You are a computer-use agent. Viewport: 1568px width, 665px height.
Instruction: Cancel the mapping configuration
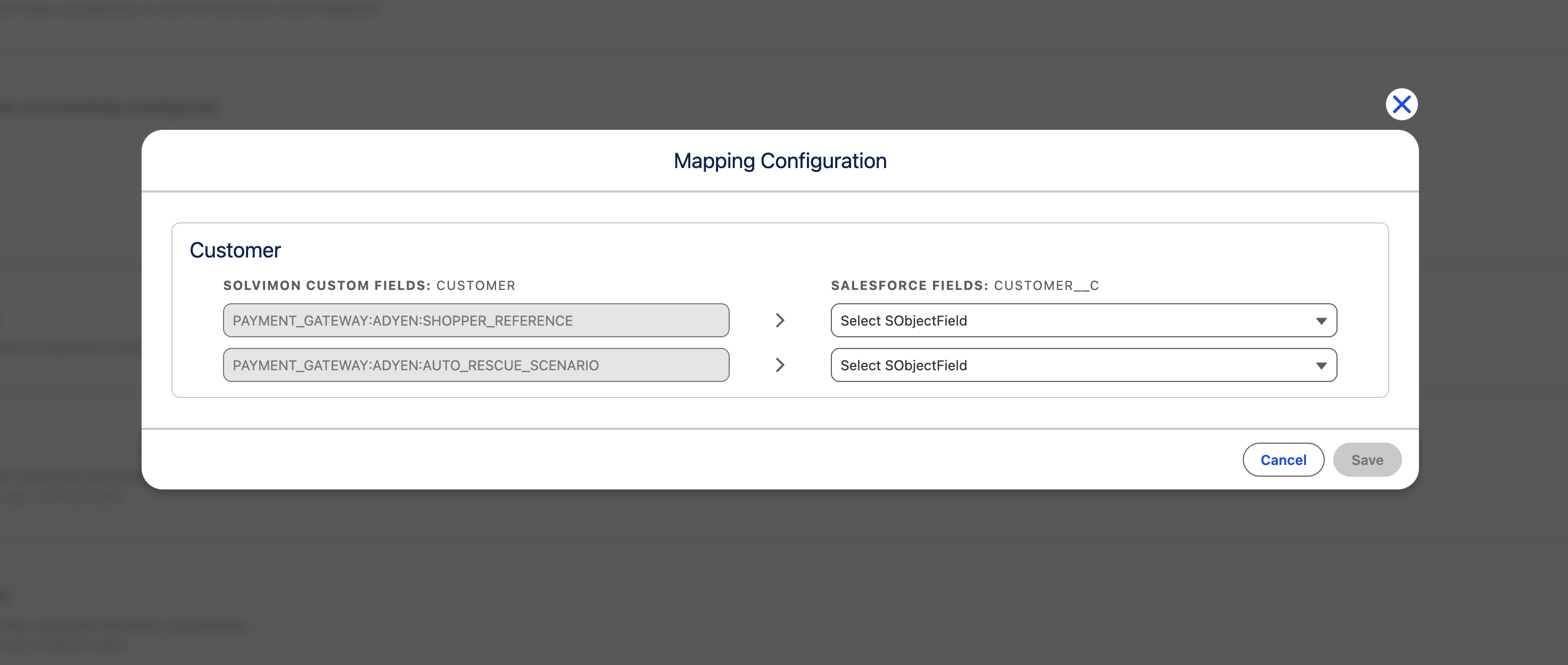[1283, 460]
